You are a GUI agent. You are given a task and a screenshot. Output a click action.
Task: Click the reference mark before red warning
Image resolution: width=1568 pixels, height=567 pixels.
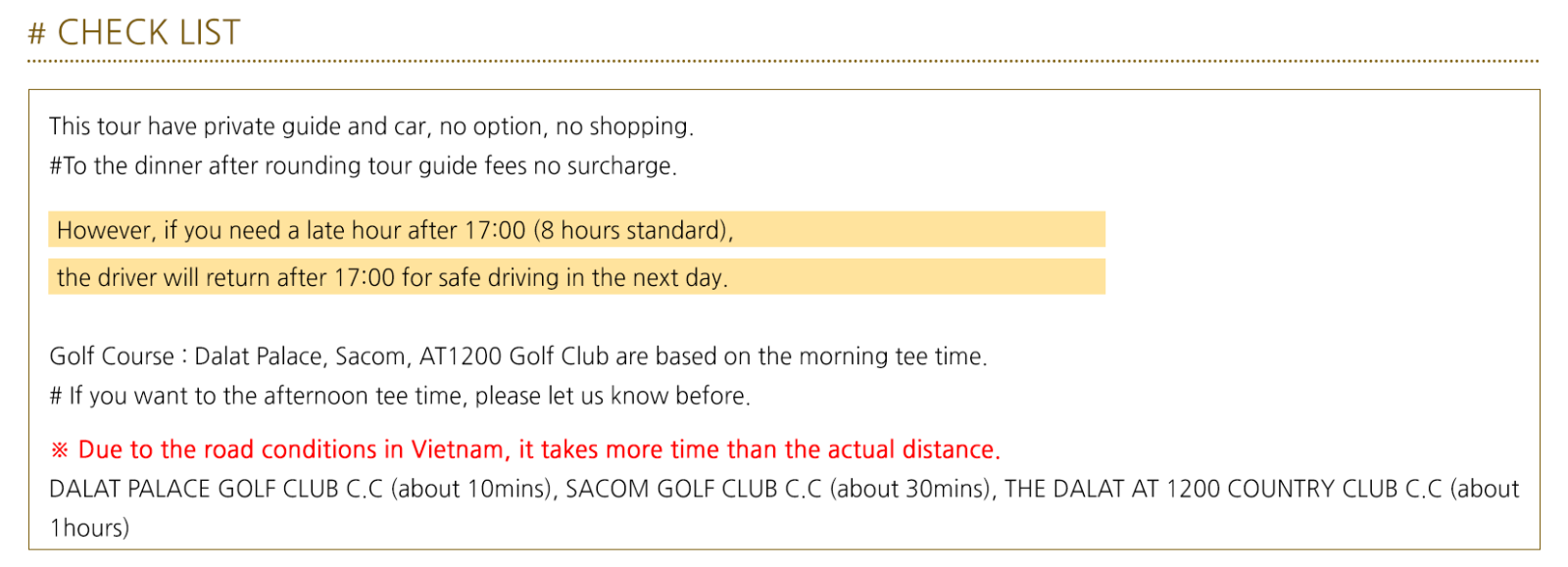pos(60,449)
